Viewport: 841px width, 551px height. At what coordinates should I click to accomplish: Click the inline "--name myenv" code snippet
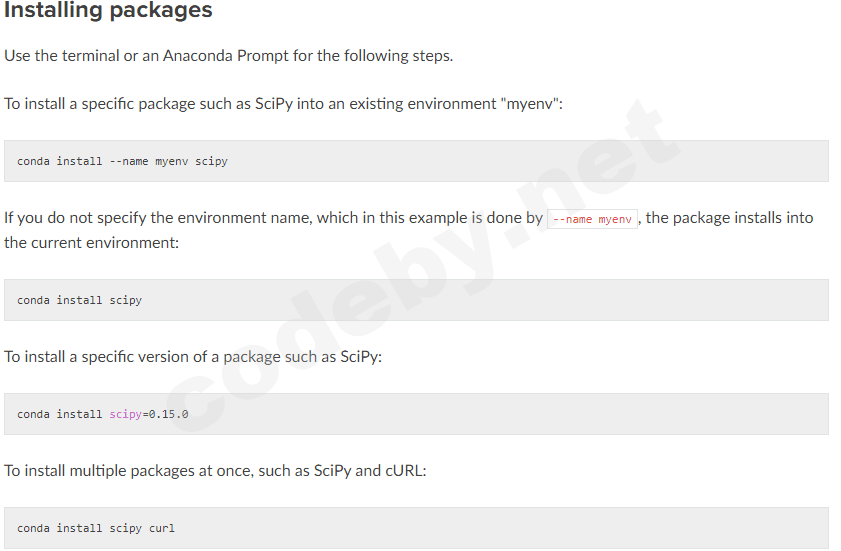click(593, 219)
